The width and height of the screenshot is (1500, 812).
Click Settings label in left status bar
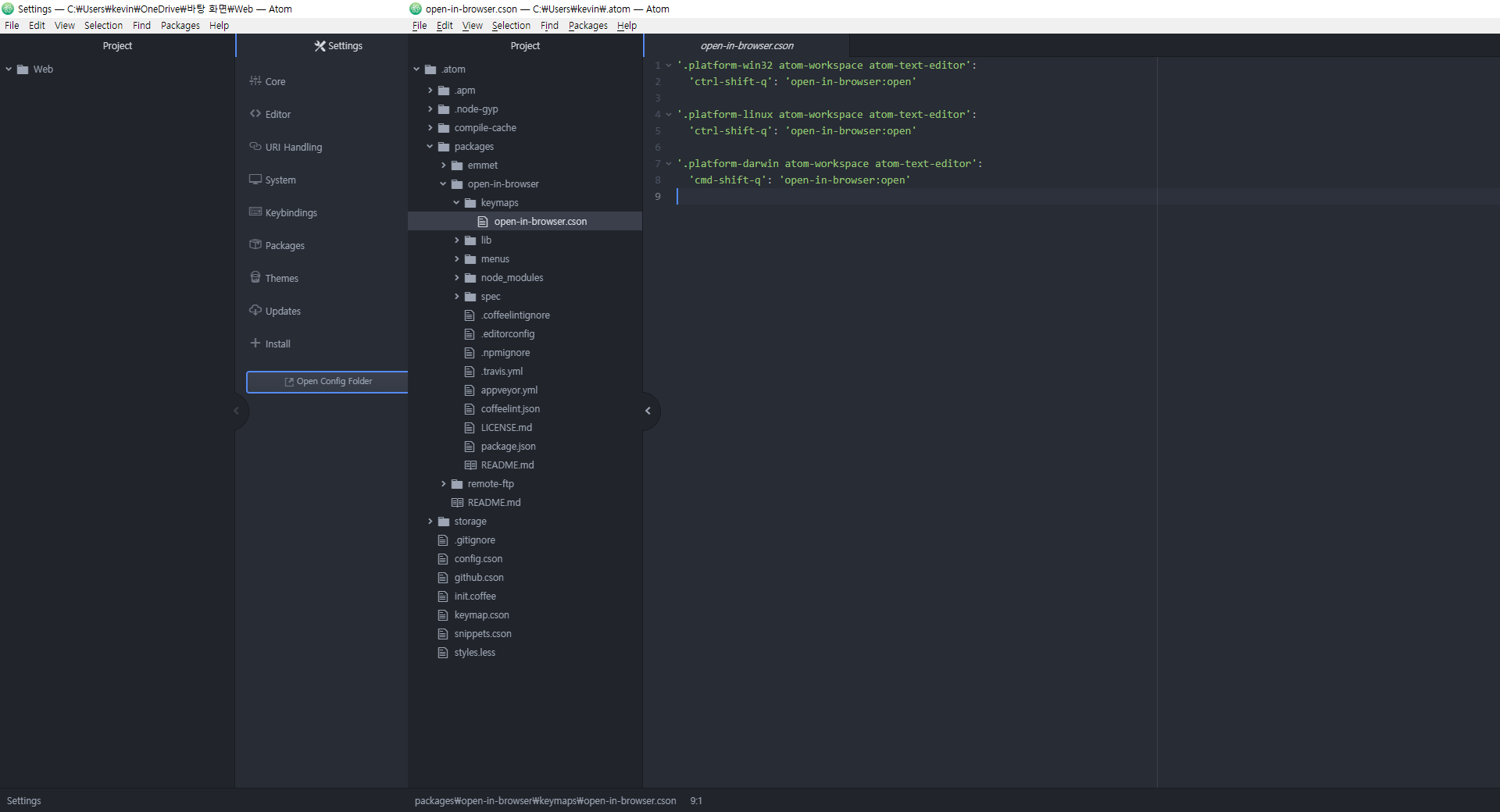point(23,801)
